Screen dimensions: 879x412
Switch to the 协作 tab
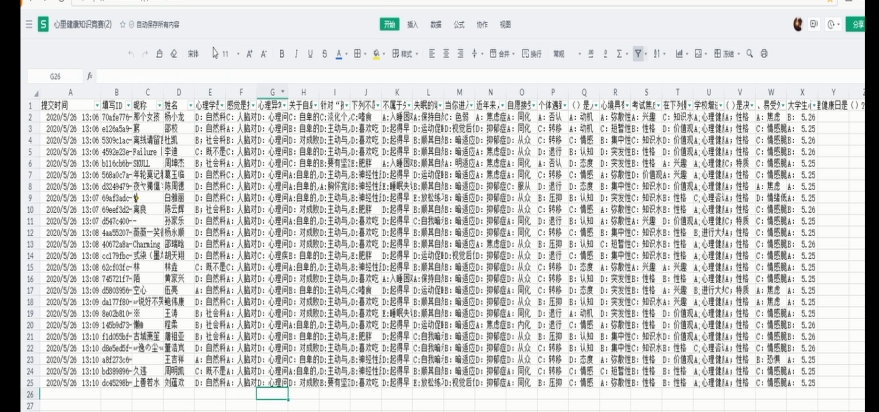(482, 25)
